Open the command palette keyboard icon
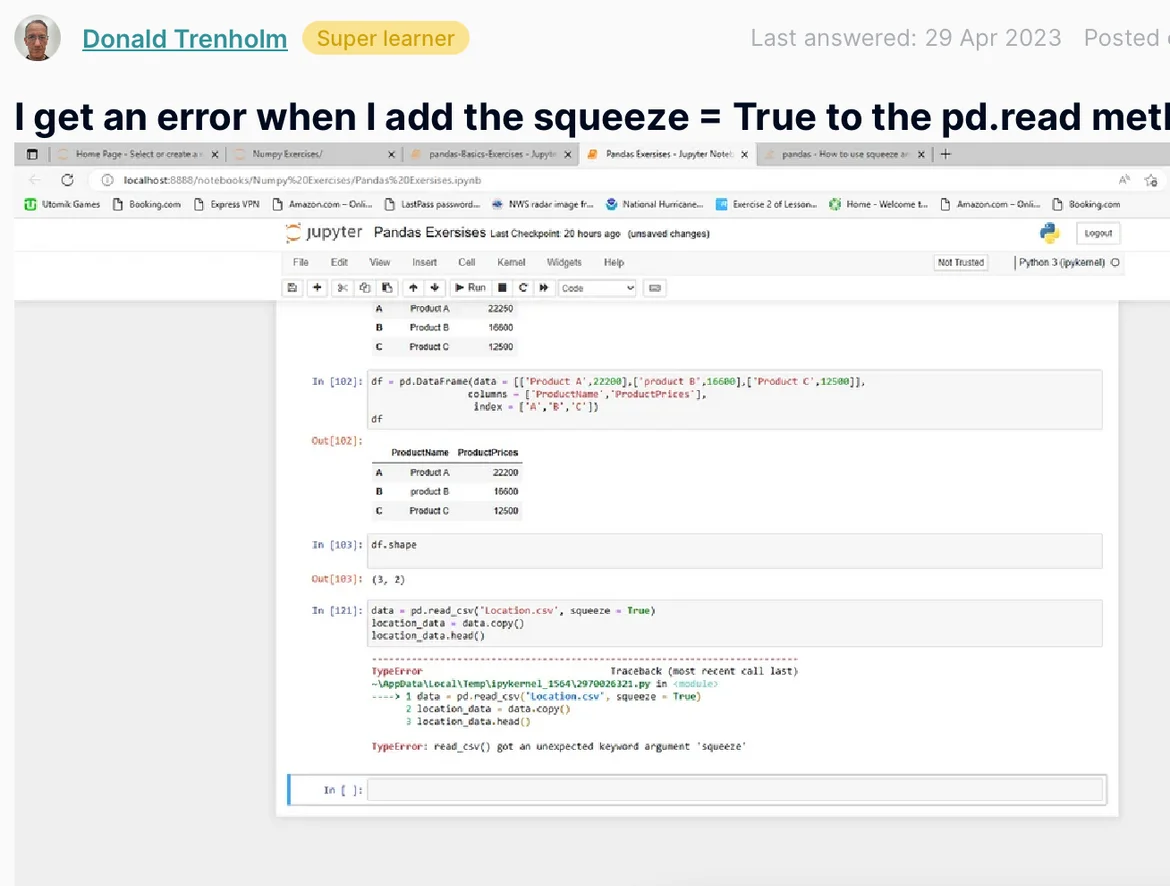The height and width of the screenshot is (886, 1170). pyautogui.click(x=655, y=288)
